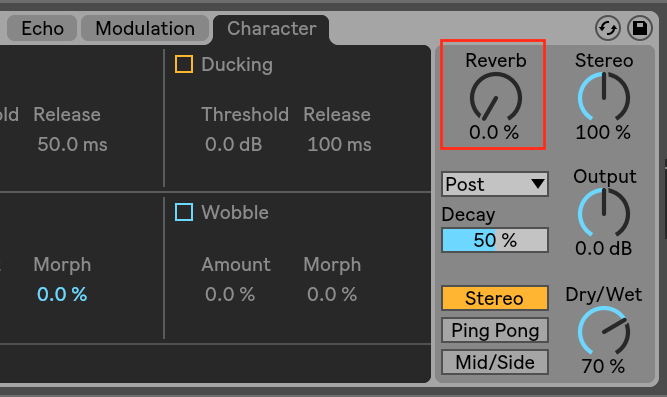Open the Character tab

click(271, 29)
